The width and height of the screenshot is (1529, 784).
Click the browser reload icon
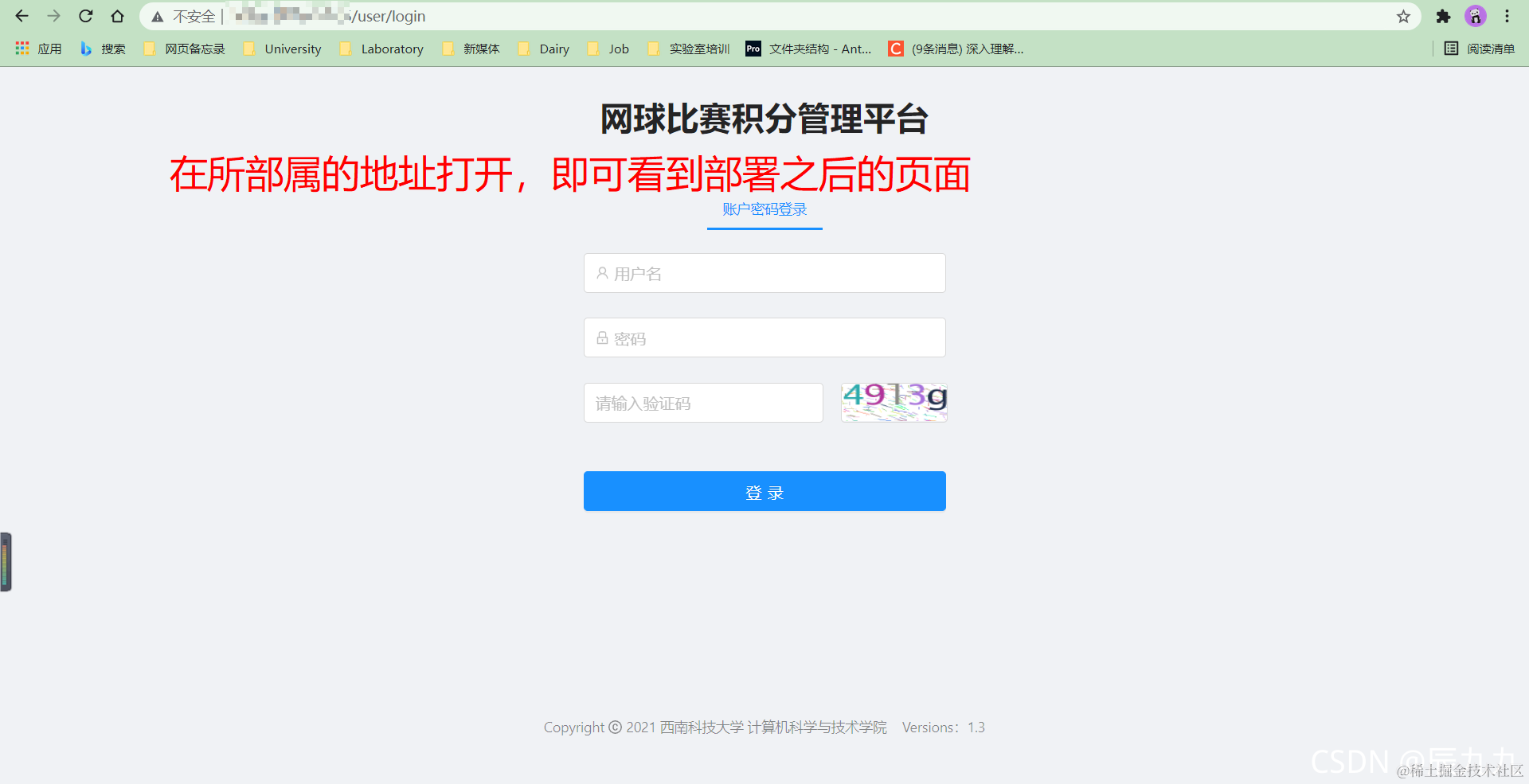[x=85, y=16]
